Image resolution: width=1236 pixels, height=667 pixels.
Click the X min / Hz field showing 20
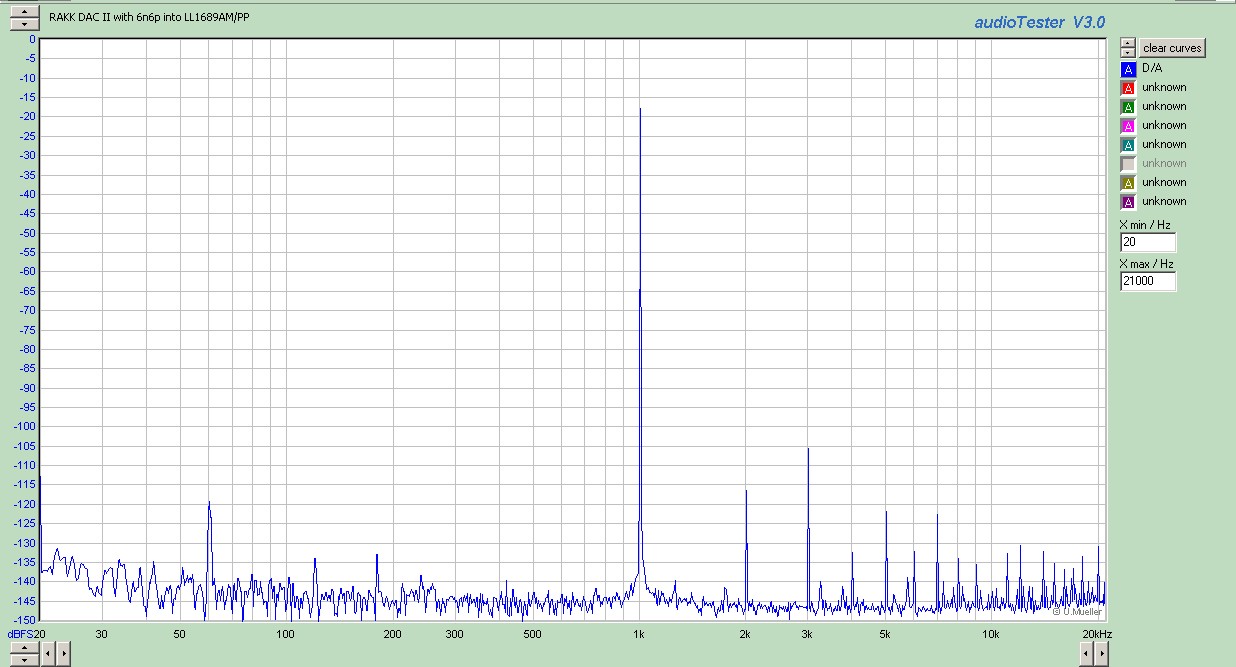pyautogui.click(x=1148, y=242)
